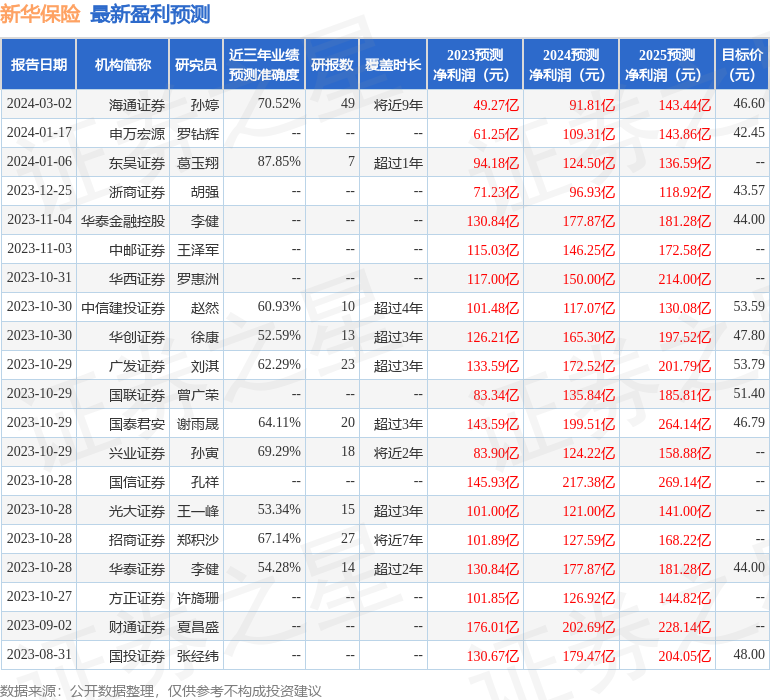This screenshot has width=770, height=700.
Task: Click target price 53.59
Action: 749,307
